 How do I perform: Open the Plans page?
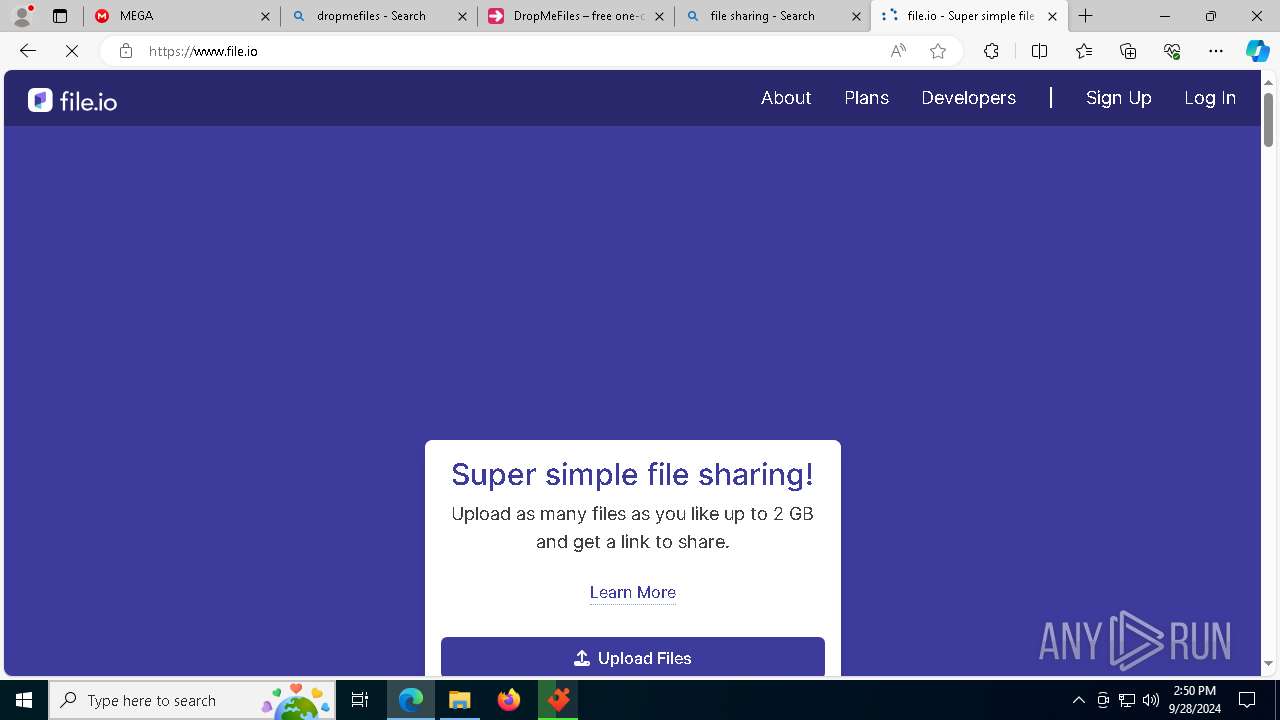pyautogui.click(x=866, y=98)
